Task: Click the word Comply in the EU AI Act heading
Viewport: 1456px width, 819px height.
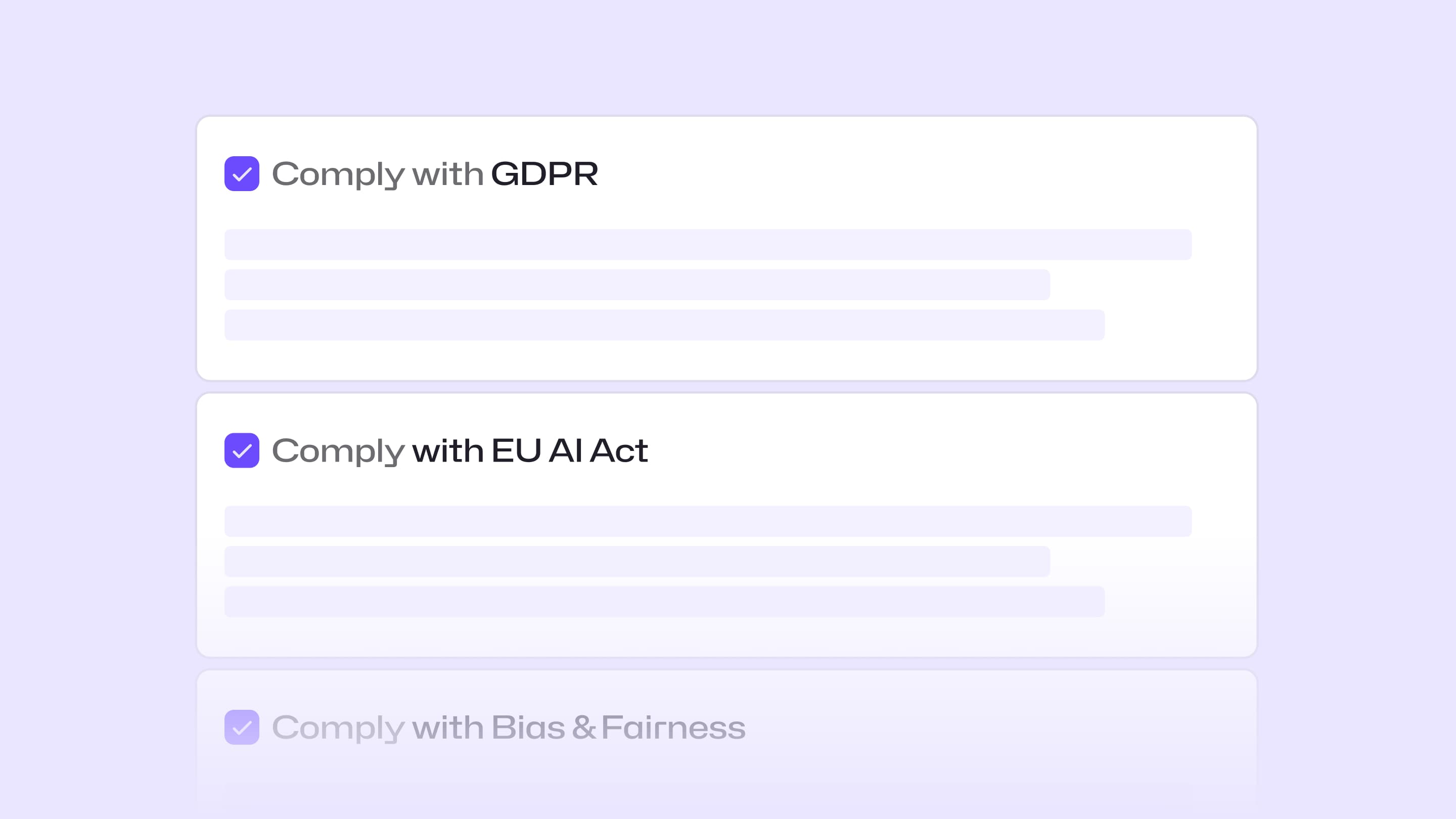Action: click(x=338, y=451)
